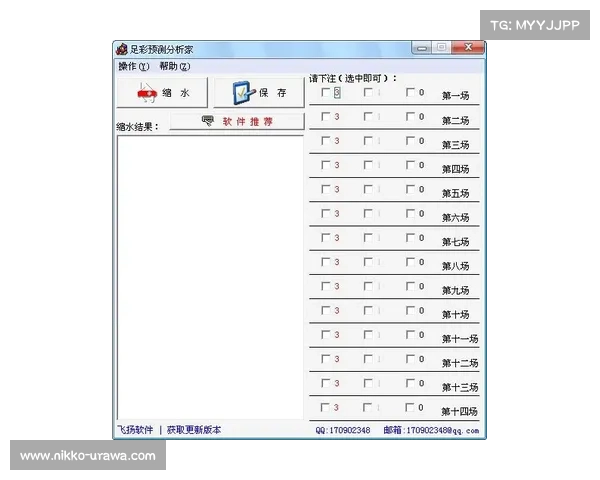Image resolution: width=600 pixels, height=480 pixels.
Task: Check 0 for 第十三场
Action: 410,383
